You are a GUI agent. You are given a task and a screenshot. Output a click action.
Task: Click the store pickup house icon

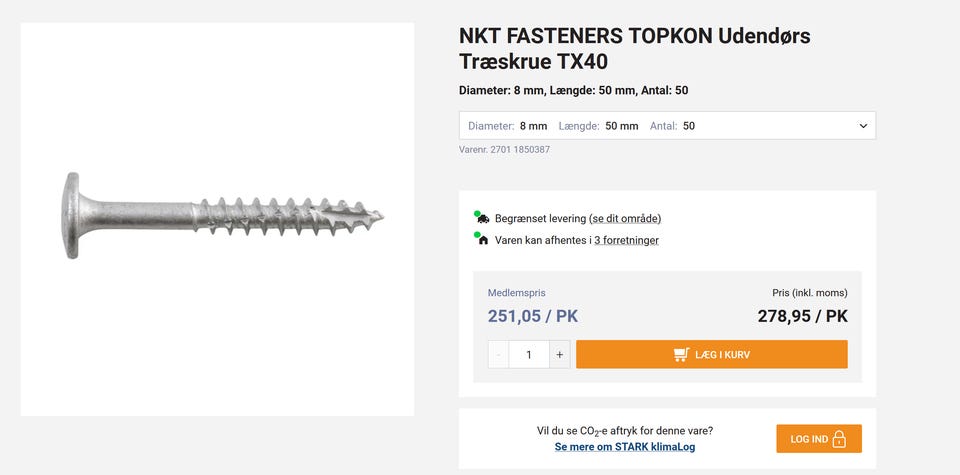click(x=483, y=240)
